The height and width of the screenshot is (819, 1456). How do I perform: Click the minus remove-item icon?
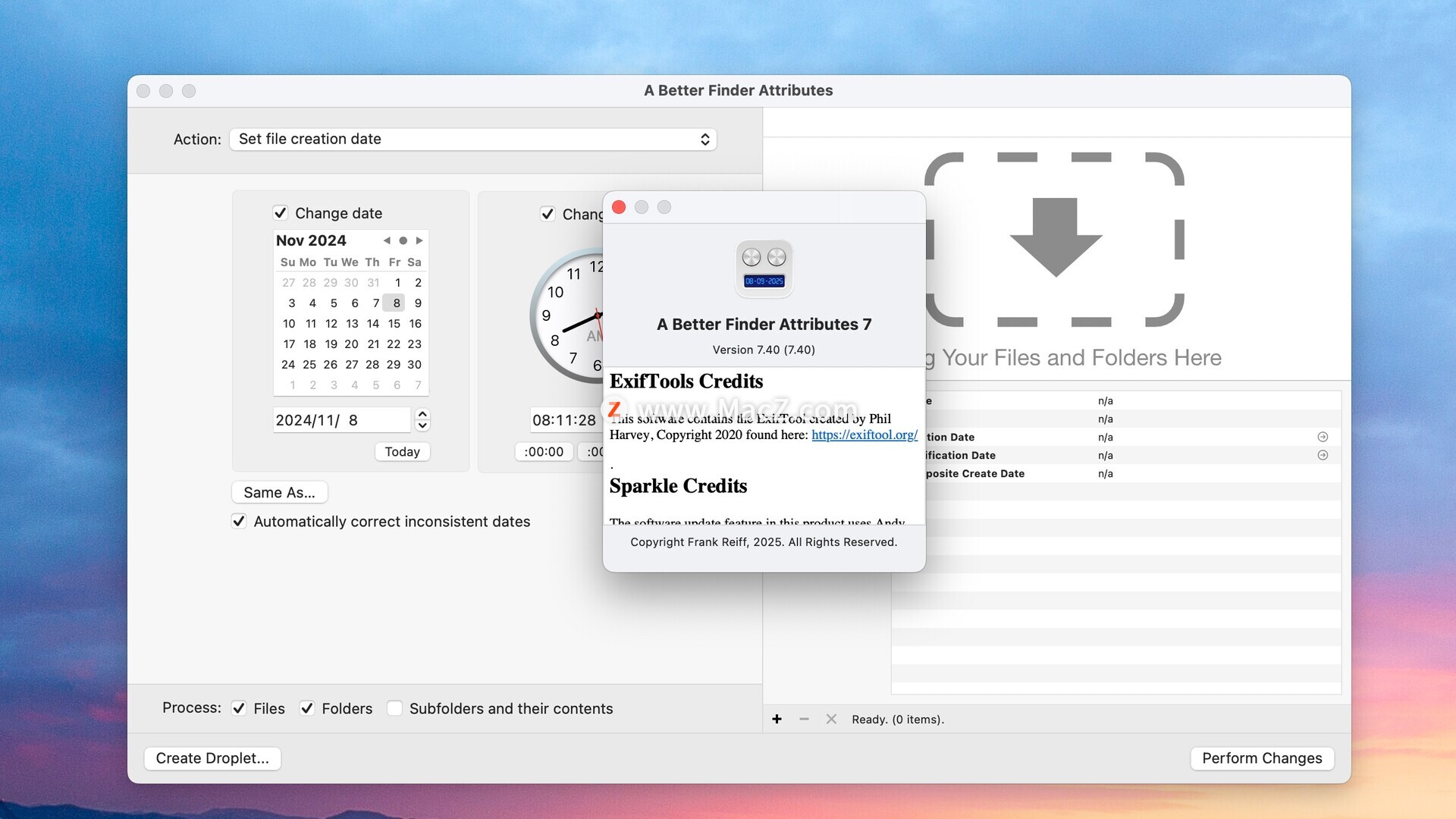804,719
